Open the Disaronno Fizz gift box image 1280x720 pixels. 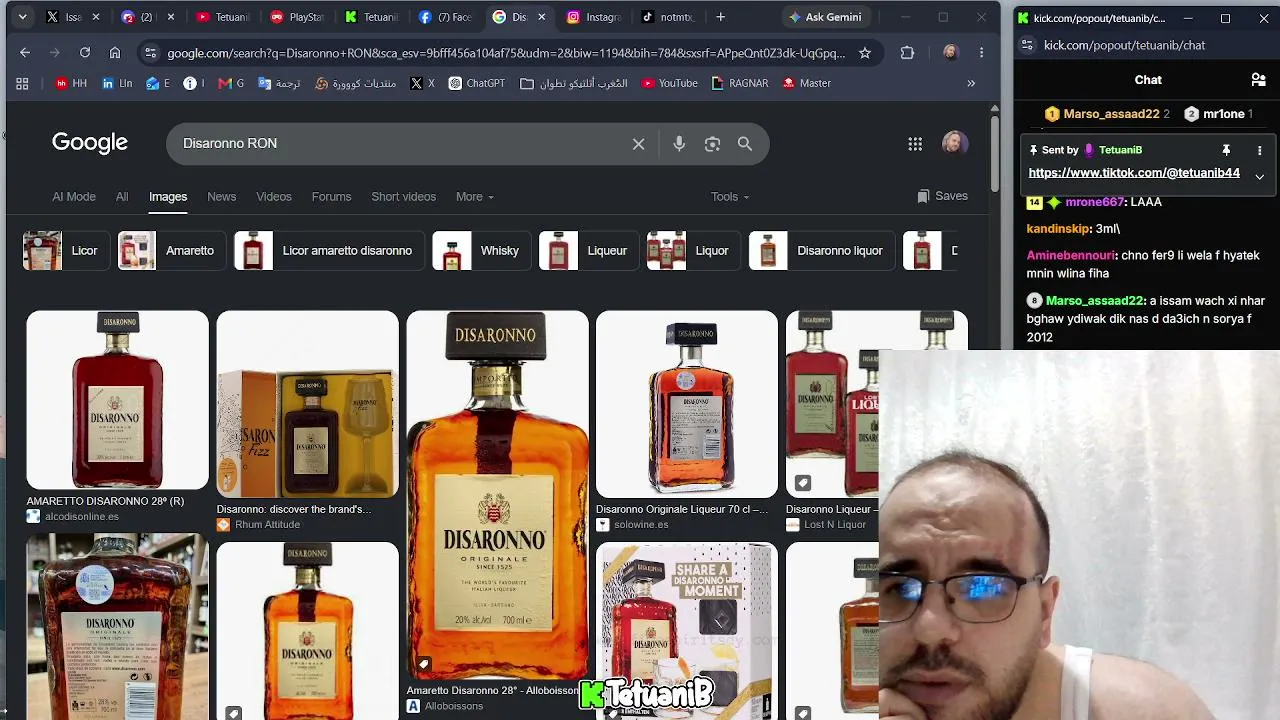click(308, 404)
